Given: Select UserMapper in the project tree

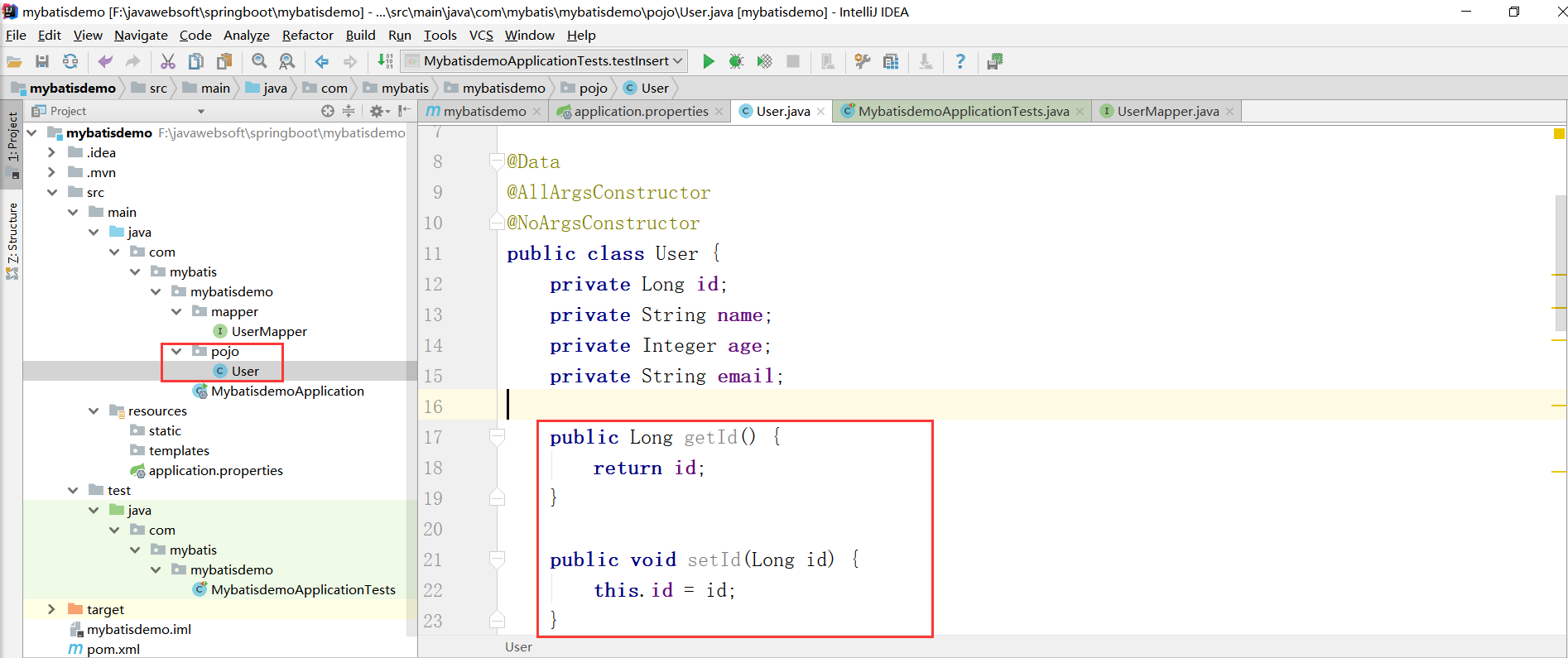Looking at the screenshot, I should coord(269,331).
